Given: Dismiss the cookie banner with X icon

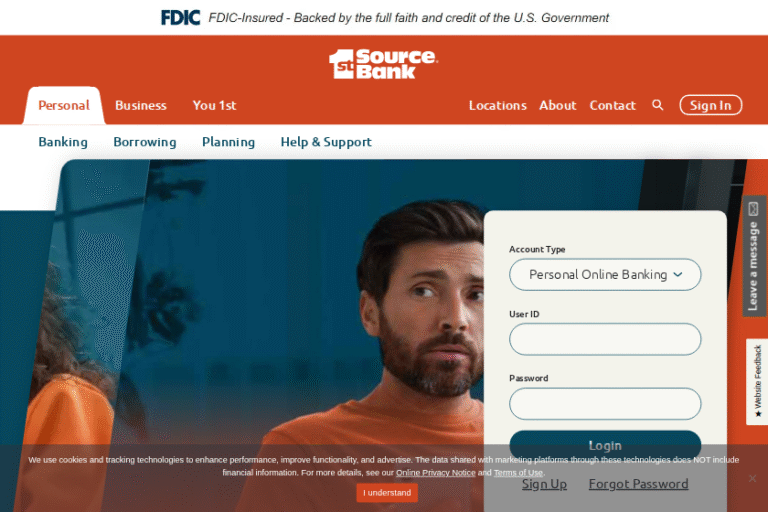Looking at the screenshot, I should 752,478.
